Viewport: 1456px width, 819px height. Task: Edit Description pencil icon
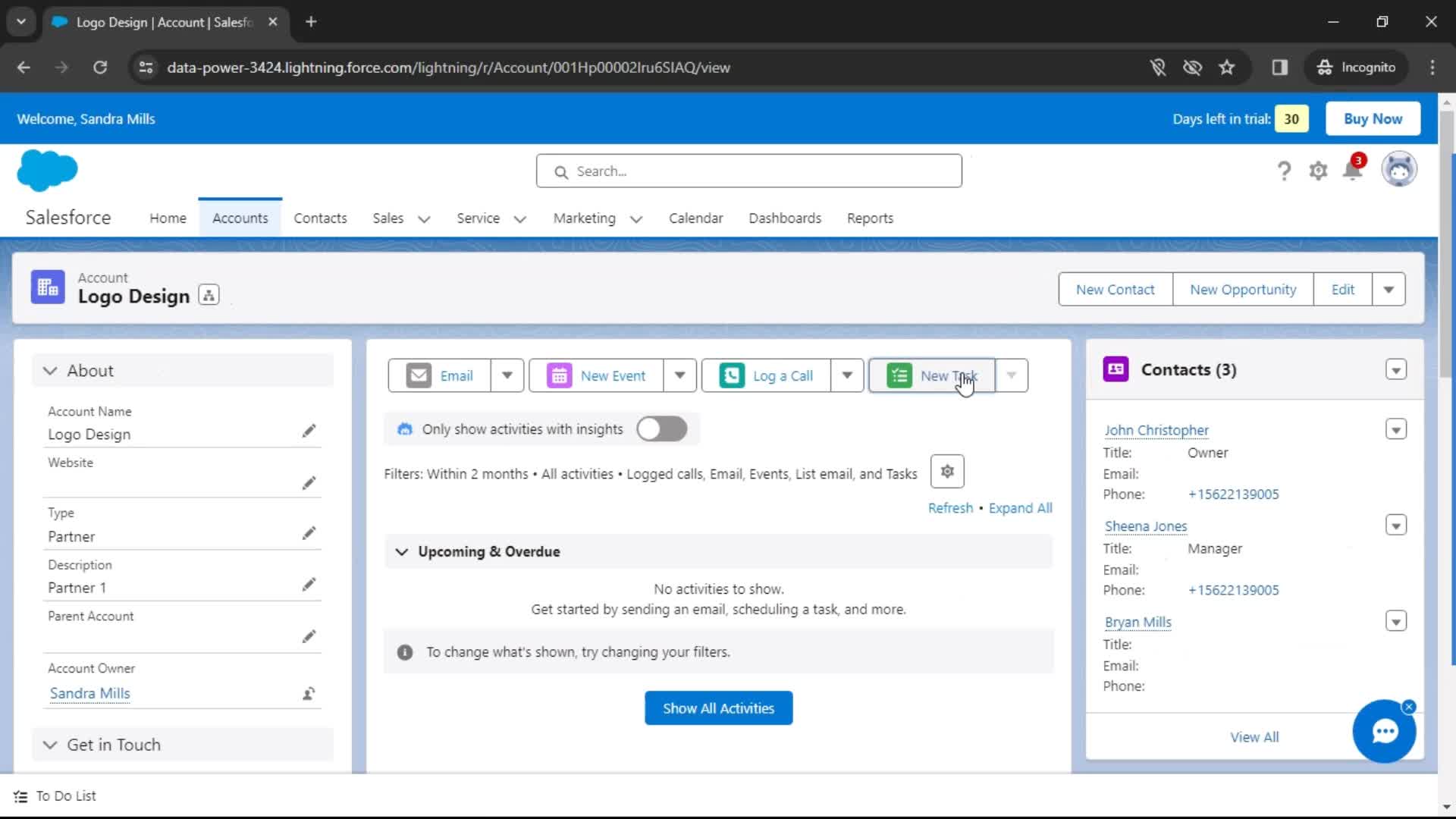[x=309, y=585]
